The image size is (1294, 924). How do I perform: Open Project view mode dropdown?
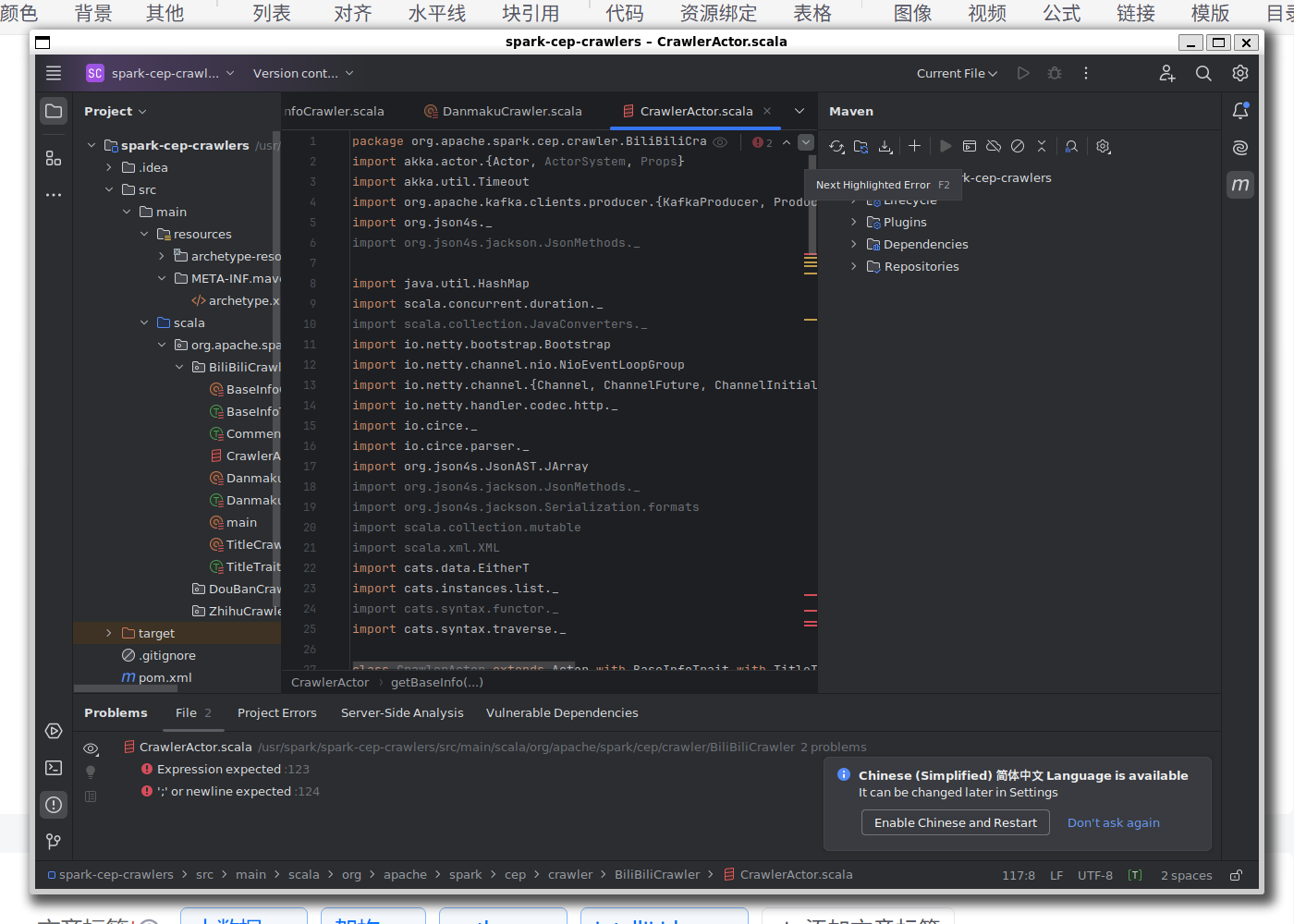pyautogui.click(x=116, y=111)
